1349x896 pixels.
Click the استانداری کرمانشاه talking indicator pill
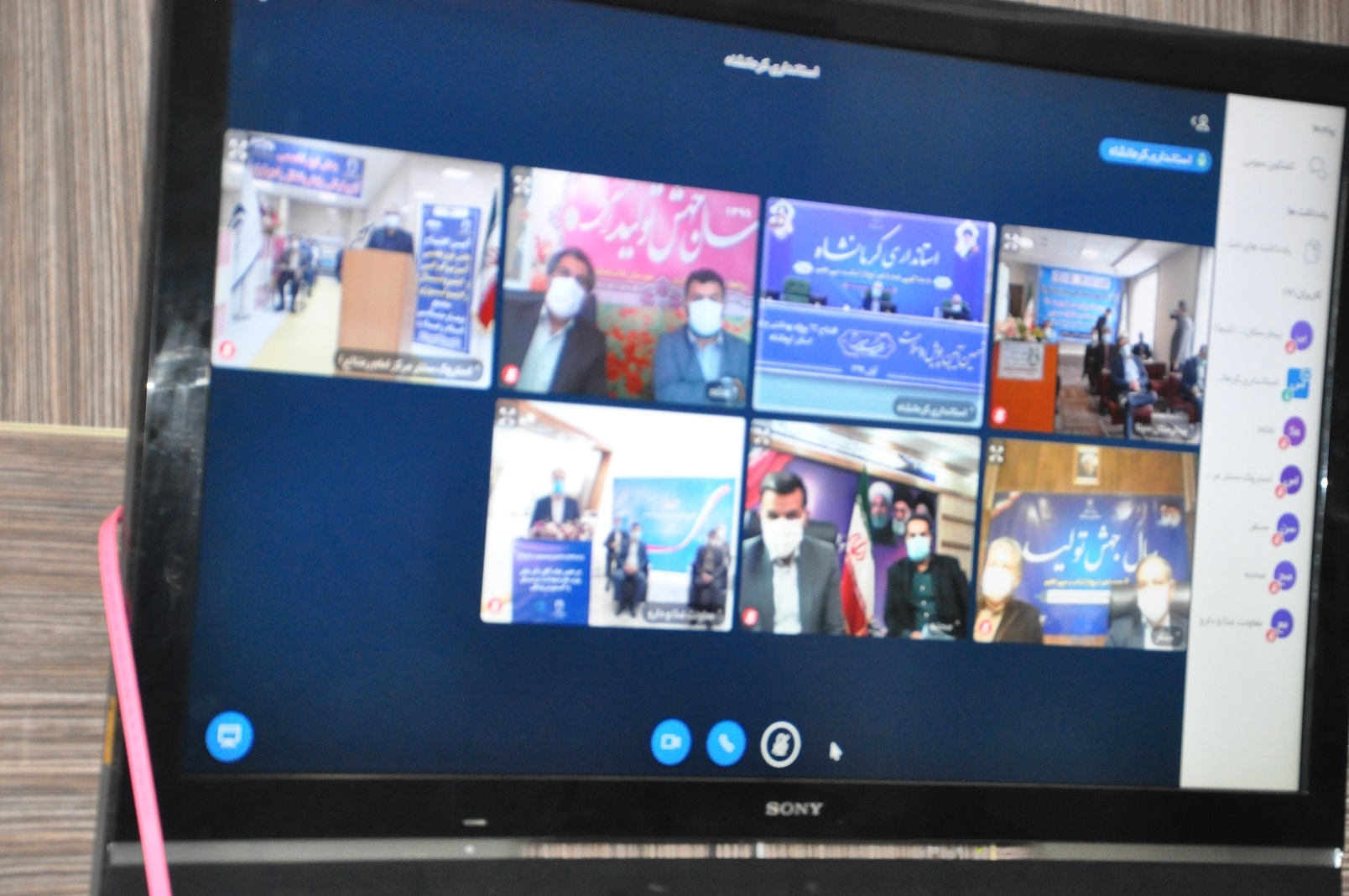tap(1155, 156)
